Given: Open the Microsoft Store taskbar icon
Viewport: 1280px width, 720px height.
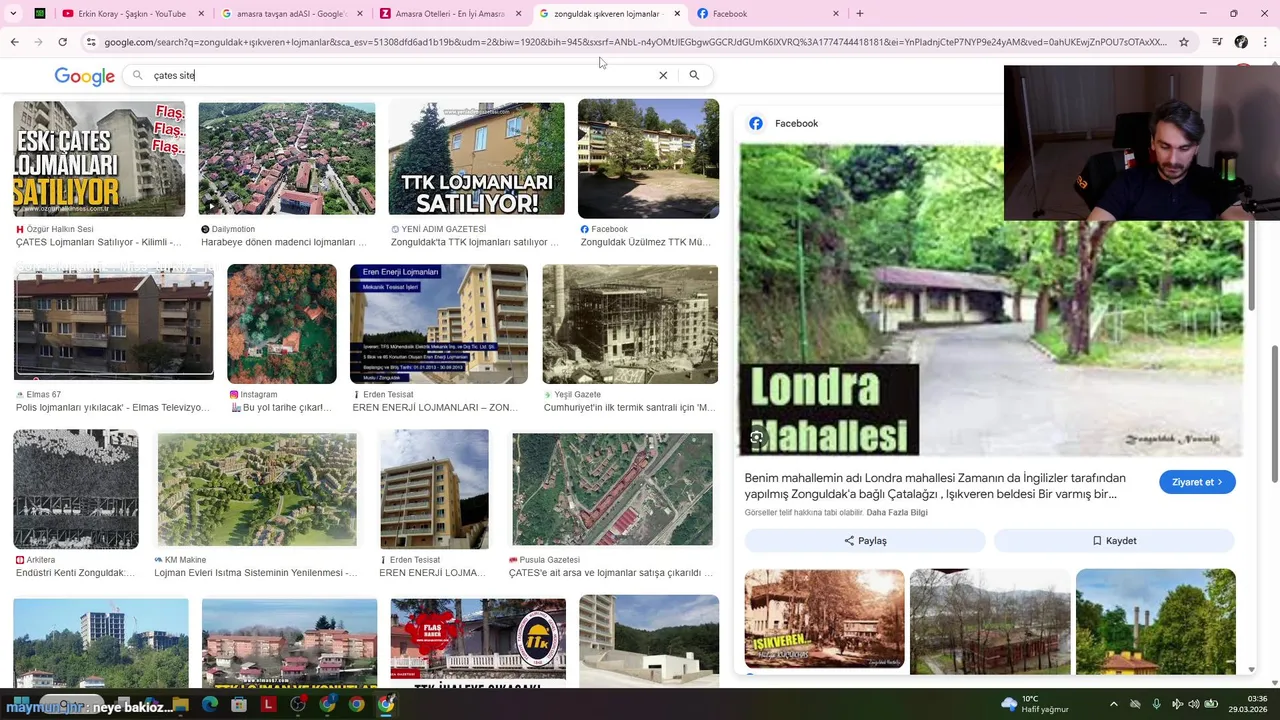Looking at the screenshot, I should tap(238, 704).
